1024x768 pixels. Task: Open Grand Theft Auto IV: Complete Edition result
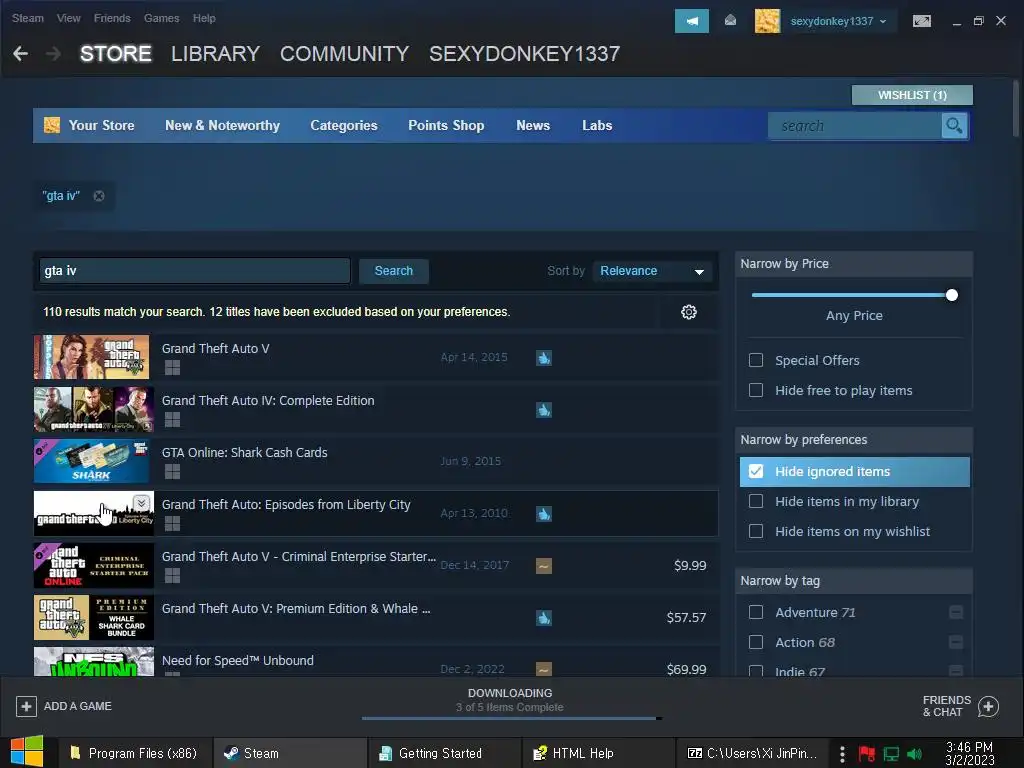[x=376, y=409]
